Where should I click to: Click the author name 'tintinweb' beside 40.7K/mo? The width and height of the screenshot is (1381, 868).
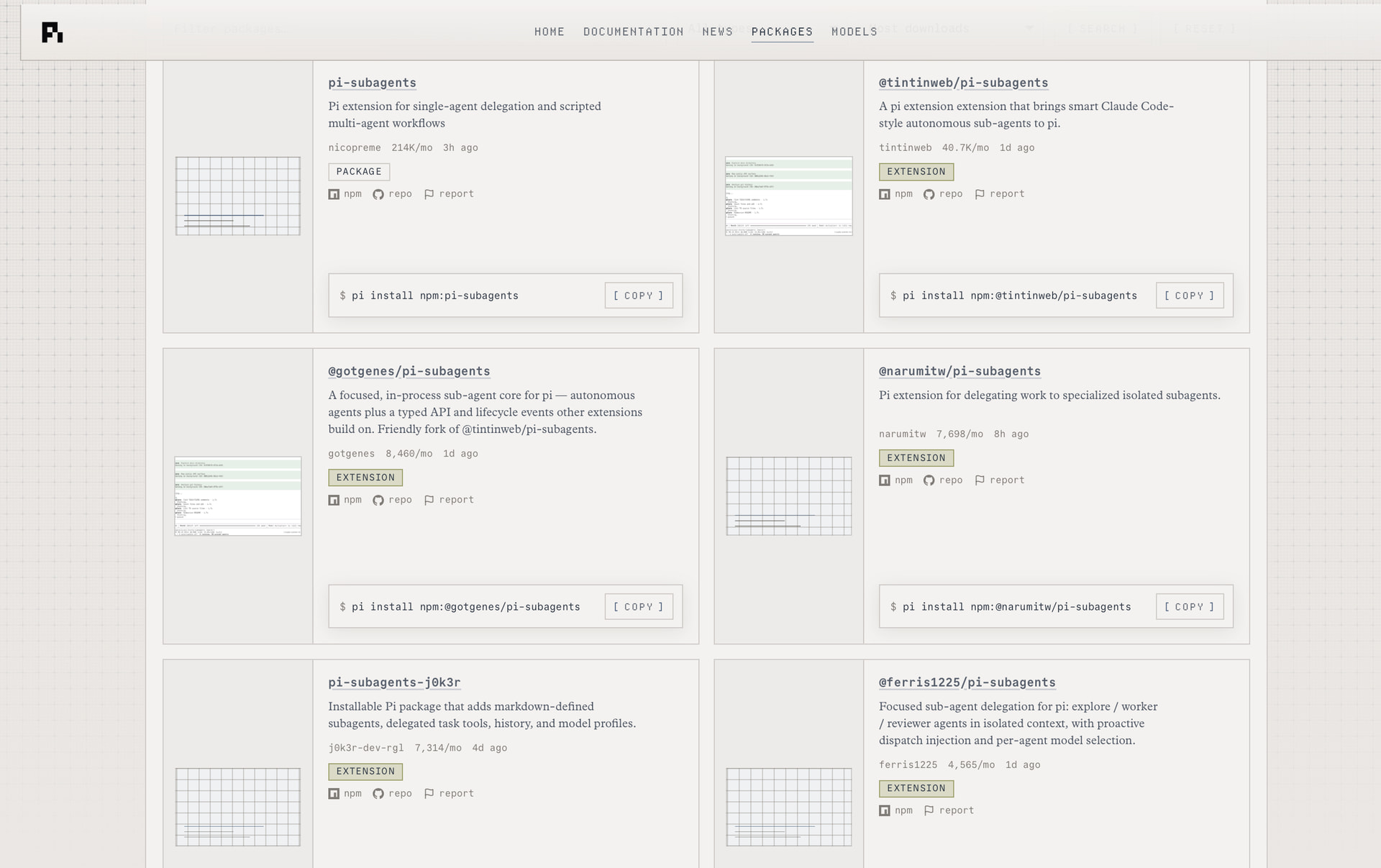click(x=905, y=147)
